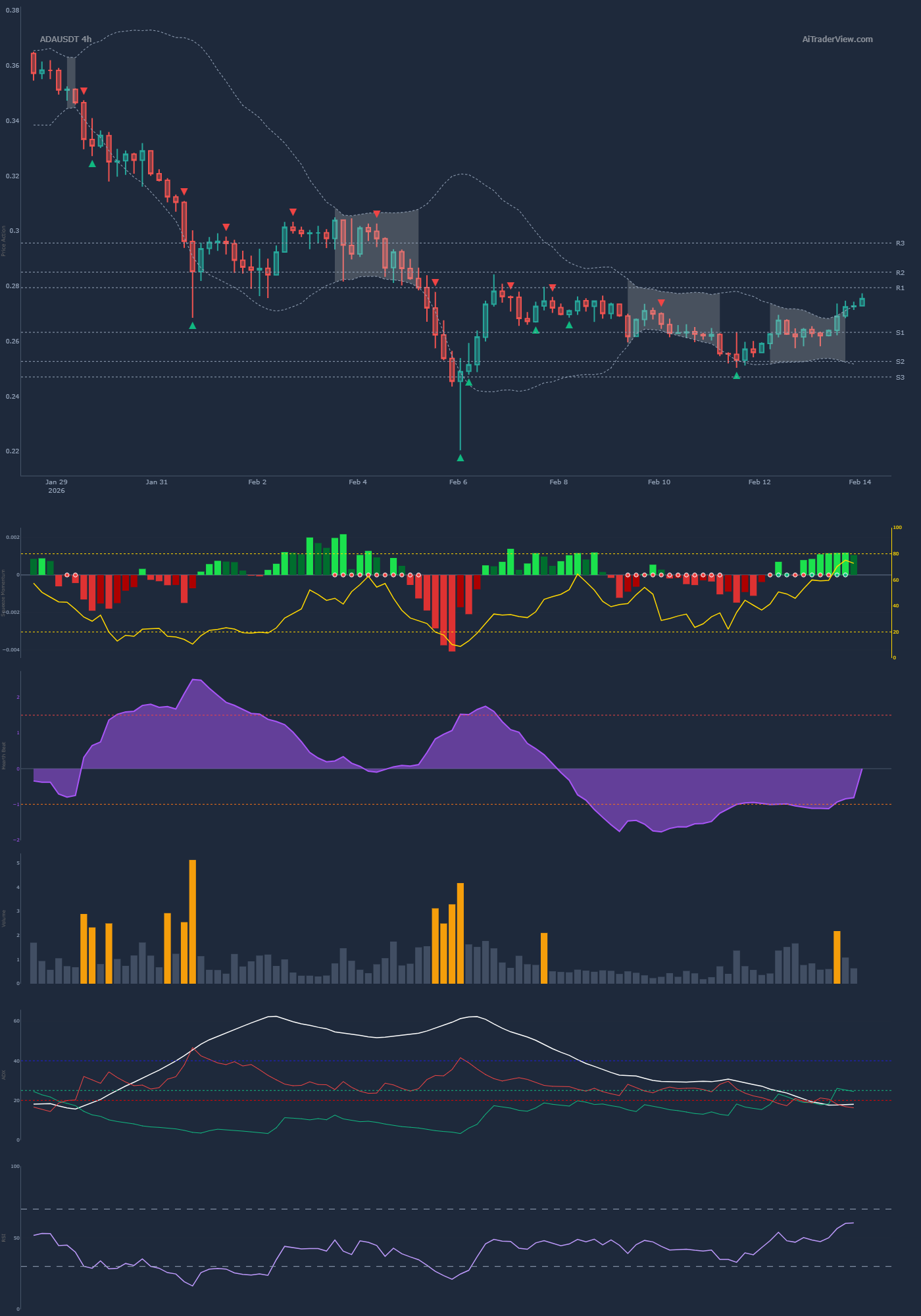Viewport: 921px width, 1316px height.
Task: Click the first red sell triangle near Jan 29
Action: tap(84, 91)
